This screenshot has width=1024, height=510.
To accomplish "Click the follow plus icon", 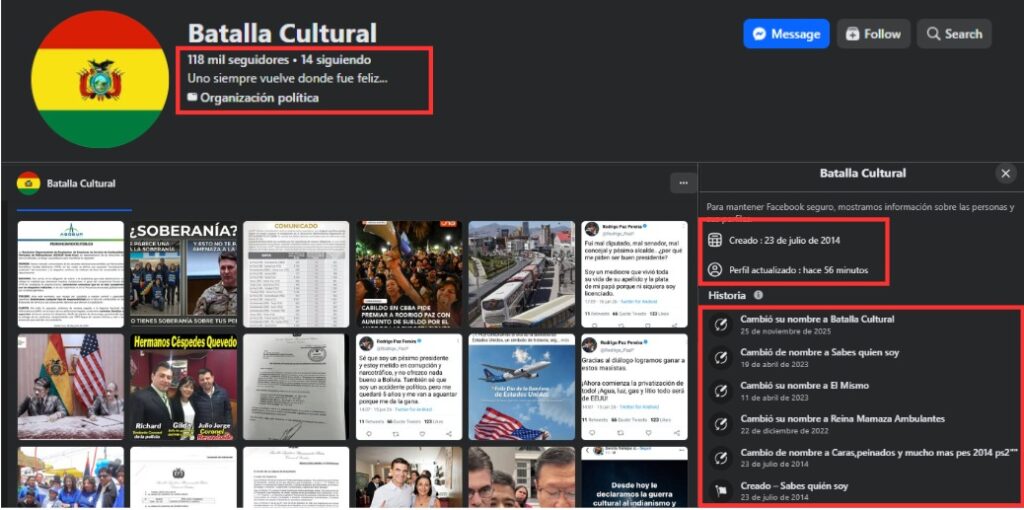I will coord(852,34).
